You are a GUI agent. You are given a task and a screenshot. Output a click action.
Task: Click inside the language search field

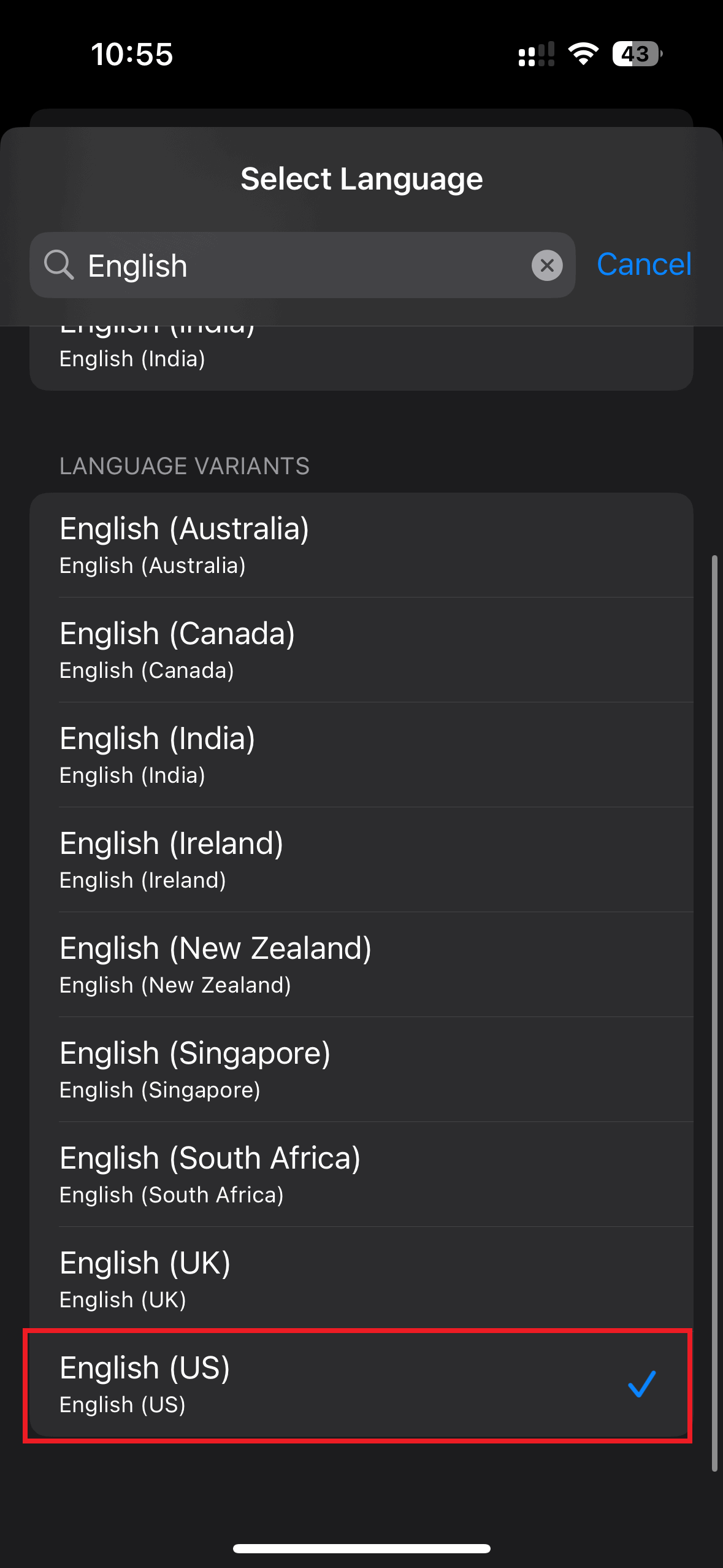(307, 265)
